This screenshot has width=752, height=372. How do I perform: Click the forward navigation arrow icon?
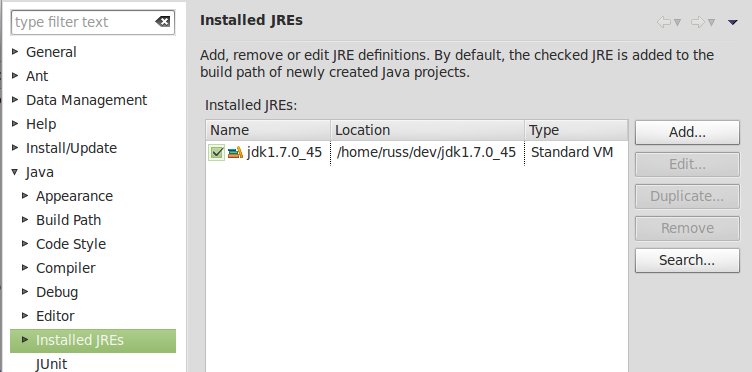point(697,22)
